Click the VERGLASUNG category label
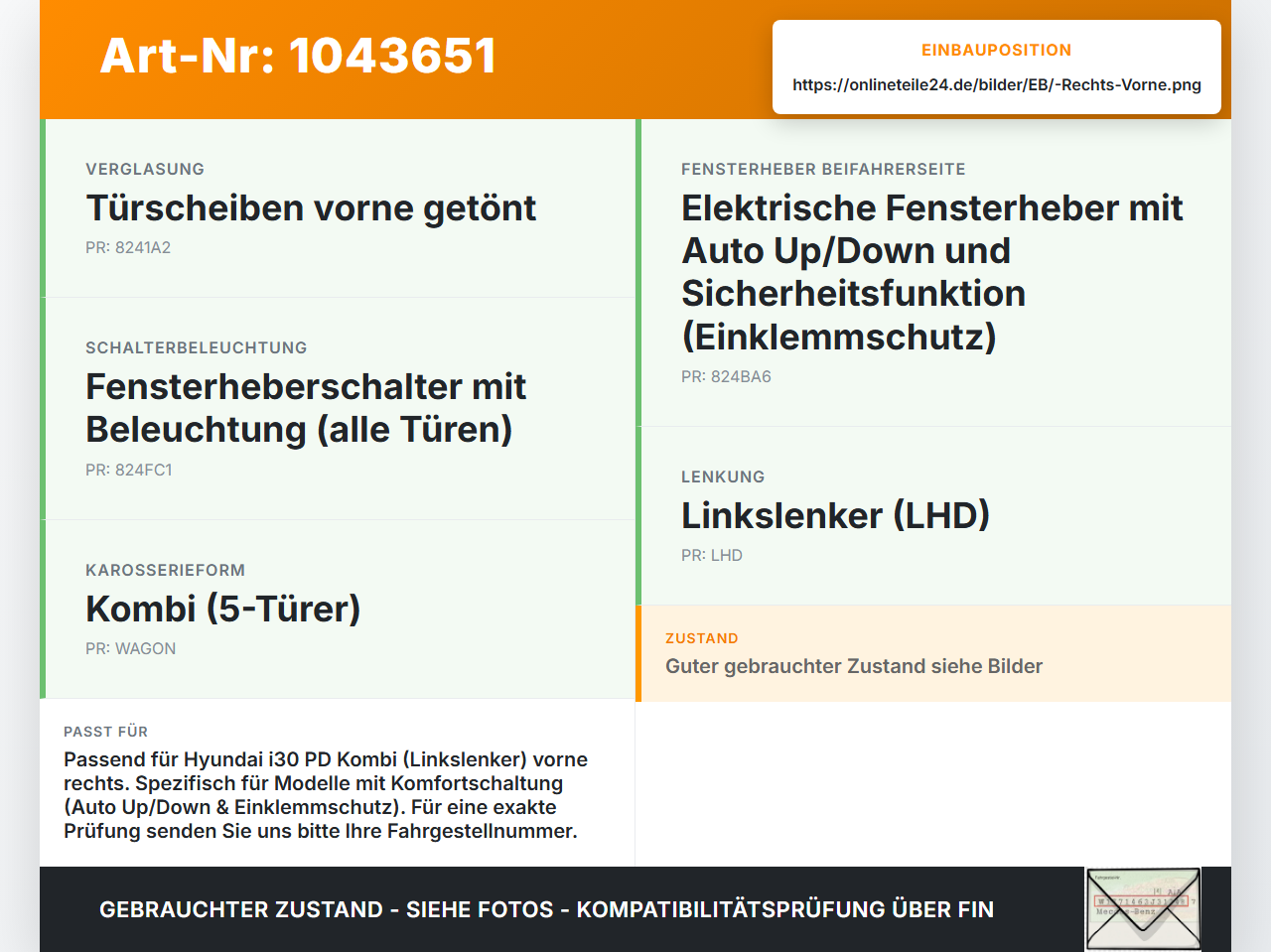The image size is (1271, 952). pyautogui.click(x=145, y=169)
